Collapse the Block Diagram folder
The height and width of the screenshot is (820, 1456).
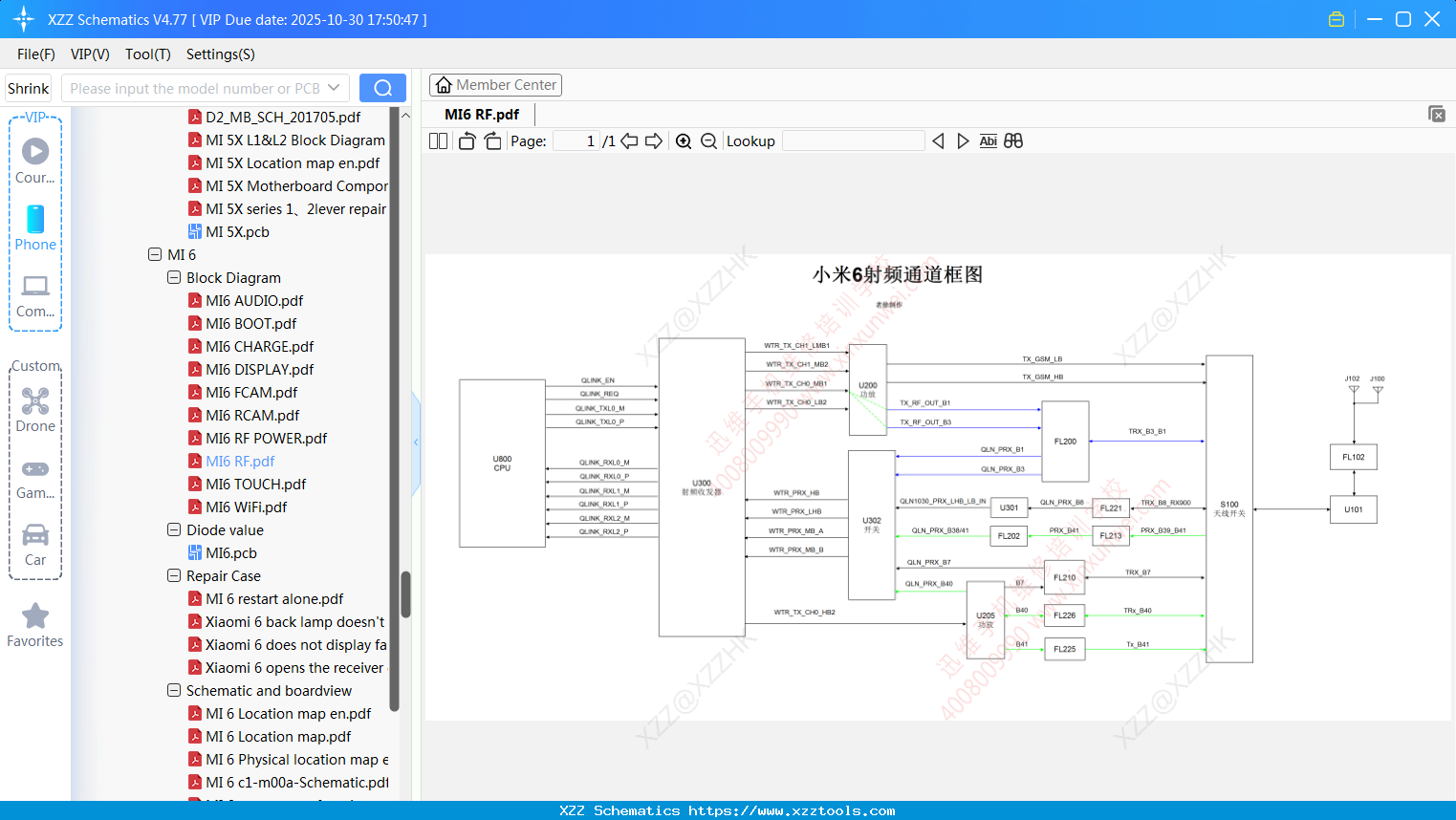pyautogui.click(x=174, y=277)
